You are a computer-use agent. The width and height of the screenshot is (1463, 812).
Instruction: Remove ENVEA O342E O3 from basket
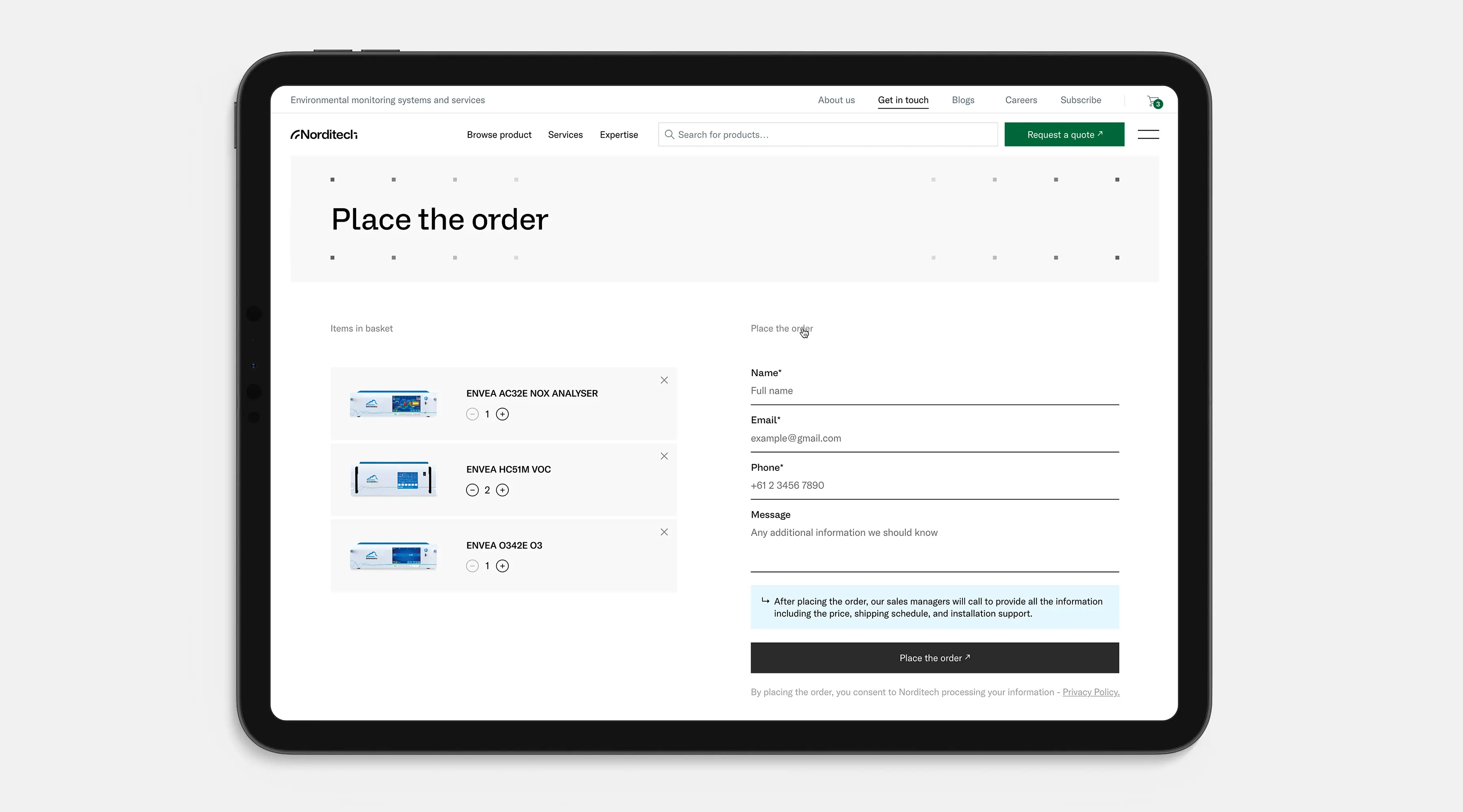click(x=664, y=532)
